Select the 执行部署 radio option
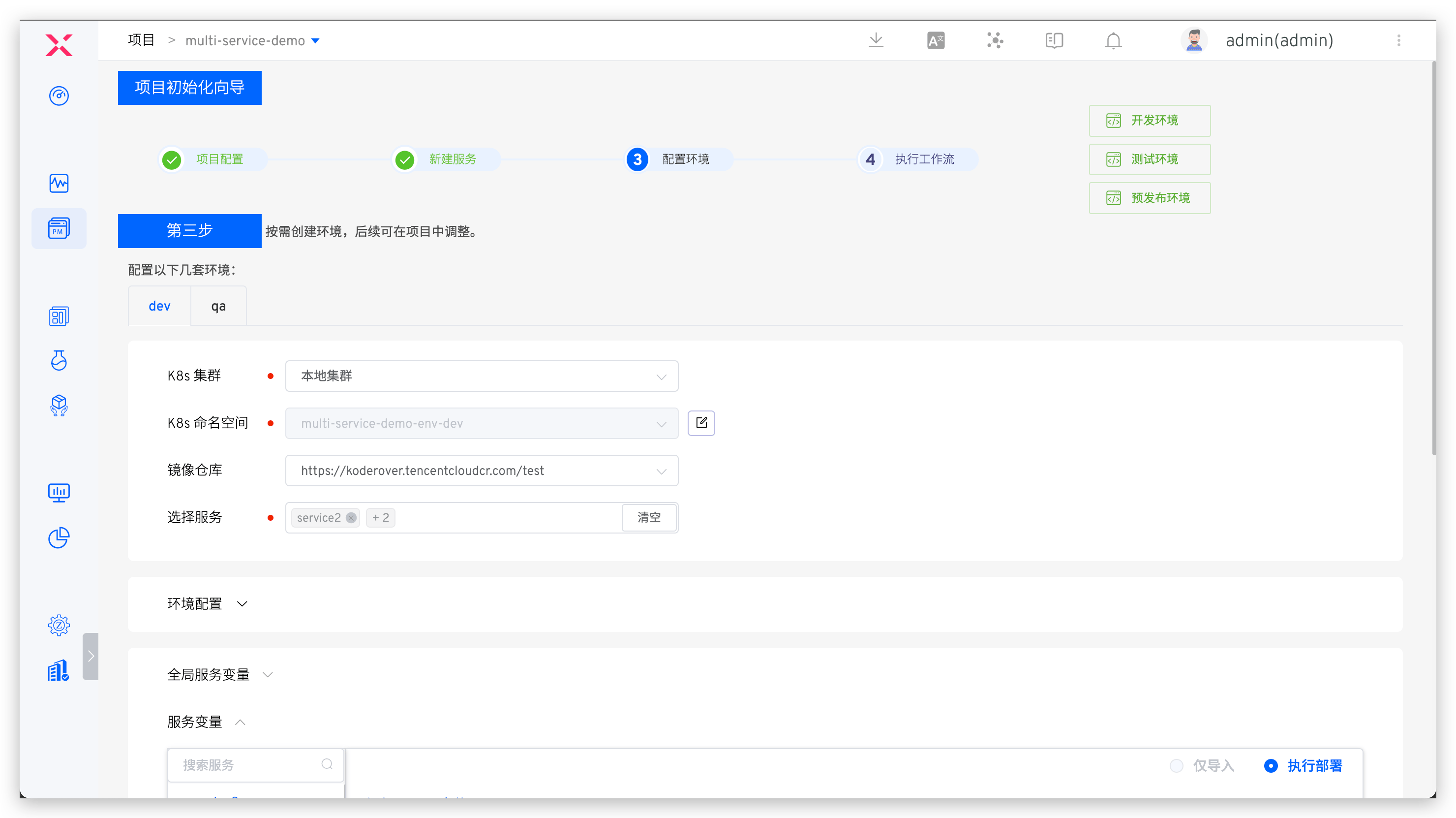Screen dimensions: 1456x818 1271,765
